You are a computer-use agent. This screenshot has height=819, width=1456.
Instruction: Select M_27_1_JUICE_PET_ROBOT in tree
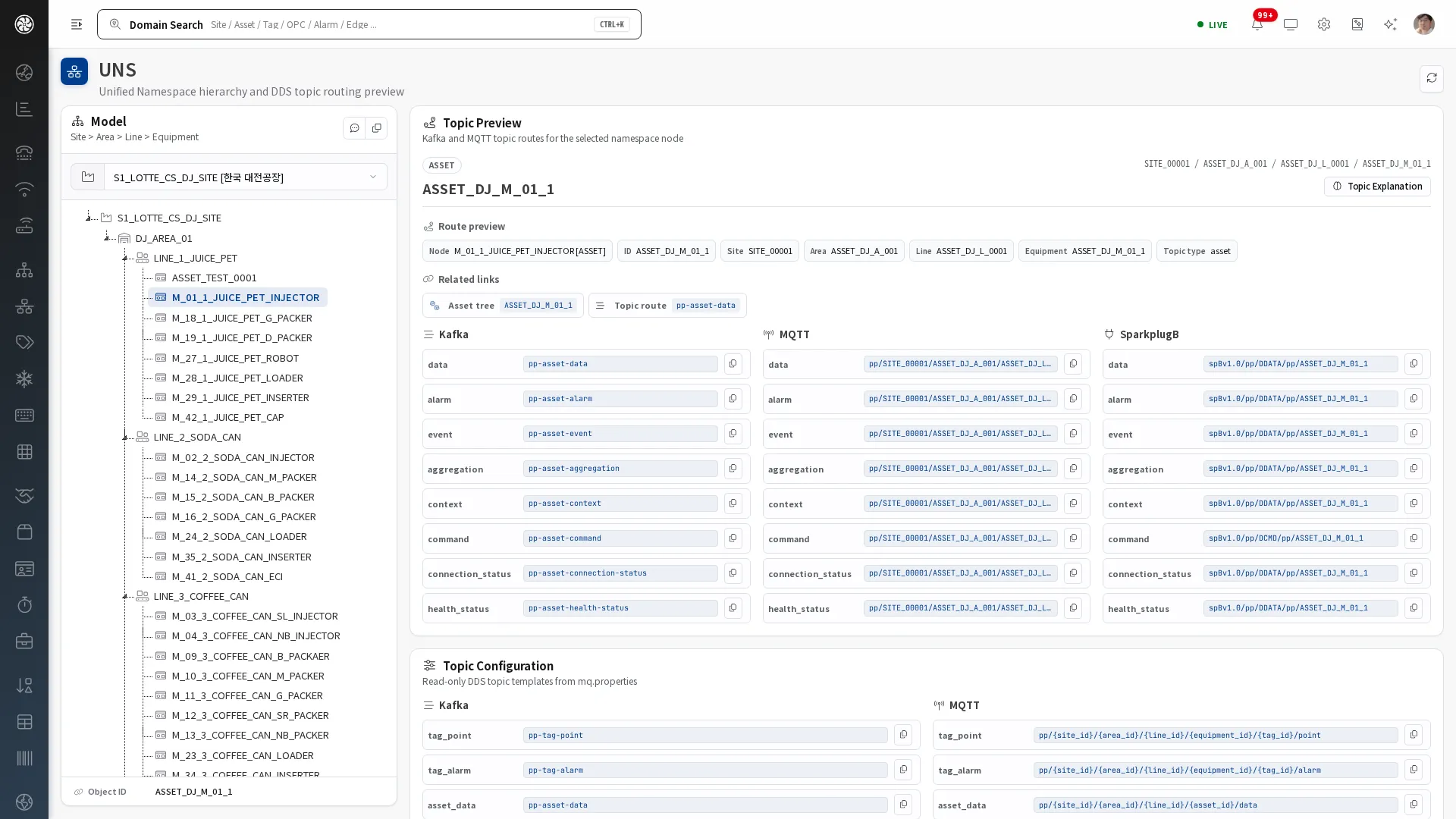coord(235,358)
